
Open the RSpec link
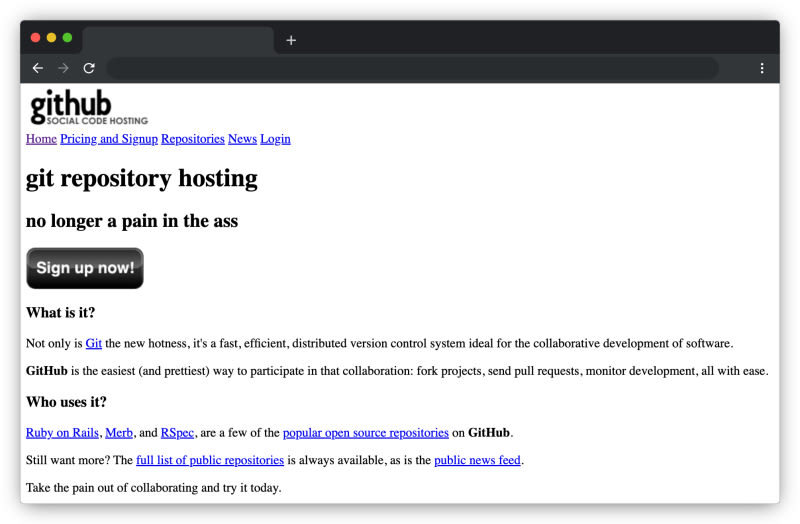177,433
